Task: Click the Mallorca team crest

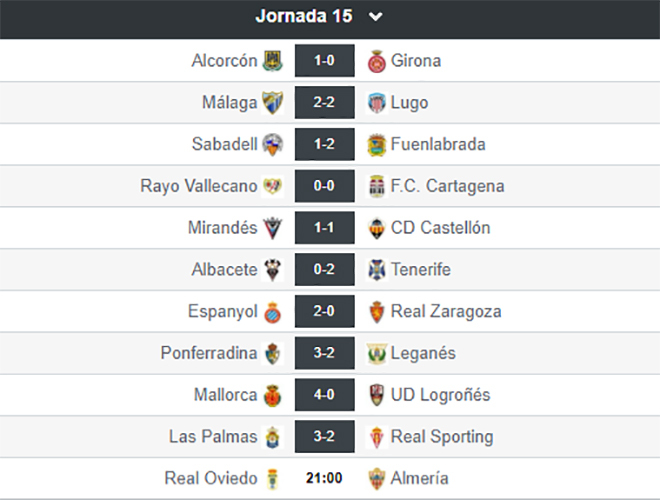Action: (x=273, y=395)
